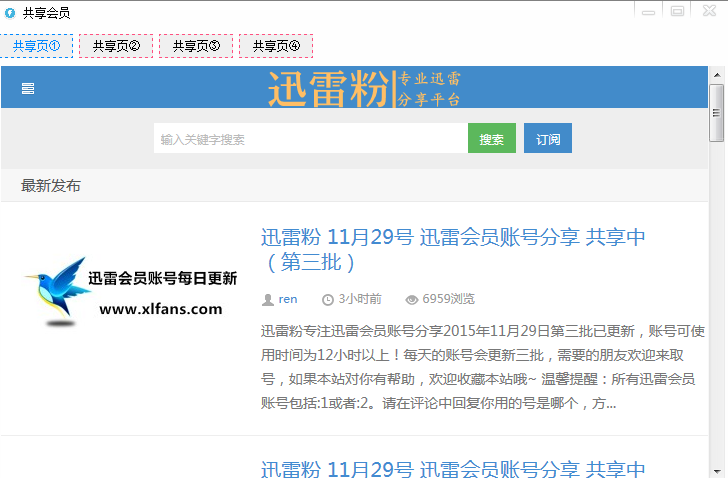
Task: Switch to 共享页① tab
Action: pos(37,46)
